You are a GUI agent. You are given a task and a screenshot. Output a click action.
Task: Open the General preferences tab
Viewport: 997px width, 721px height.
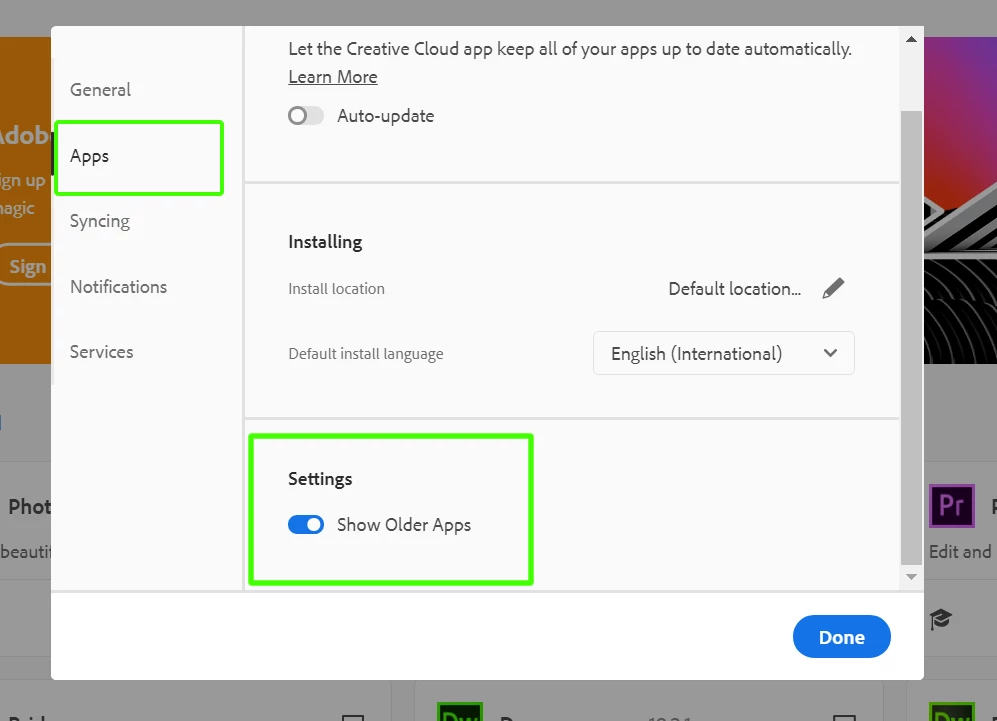pos(100,90)
